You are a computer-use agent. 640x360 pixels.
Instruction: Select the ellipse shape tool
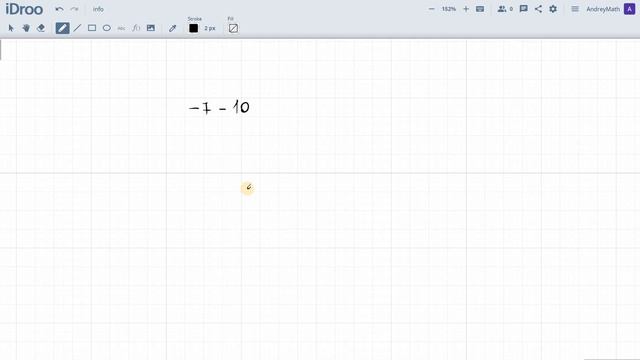click(x=107, y=28)
